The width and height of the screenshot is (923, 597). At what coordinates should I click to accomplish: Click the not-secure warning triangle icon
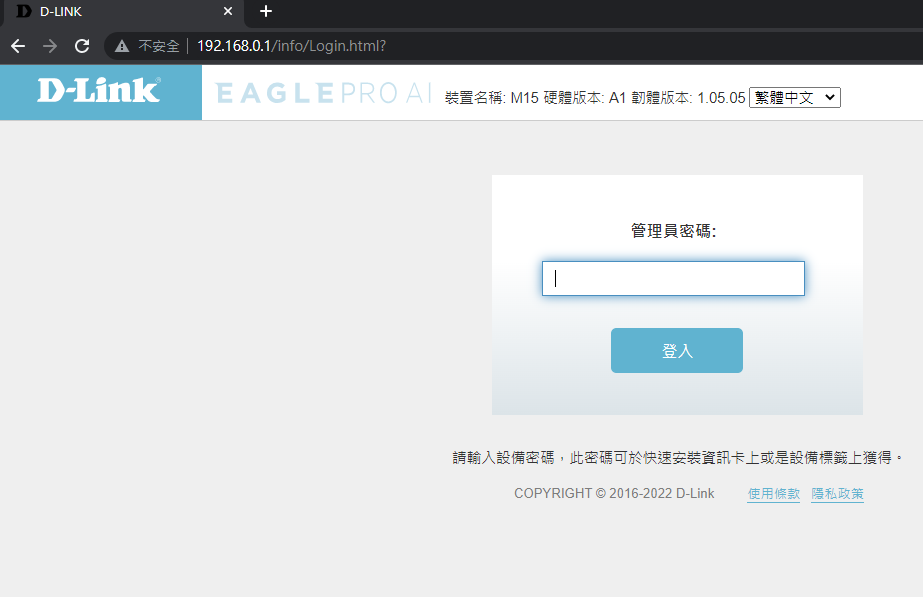(x=122, y=46)
